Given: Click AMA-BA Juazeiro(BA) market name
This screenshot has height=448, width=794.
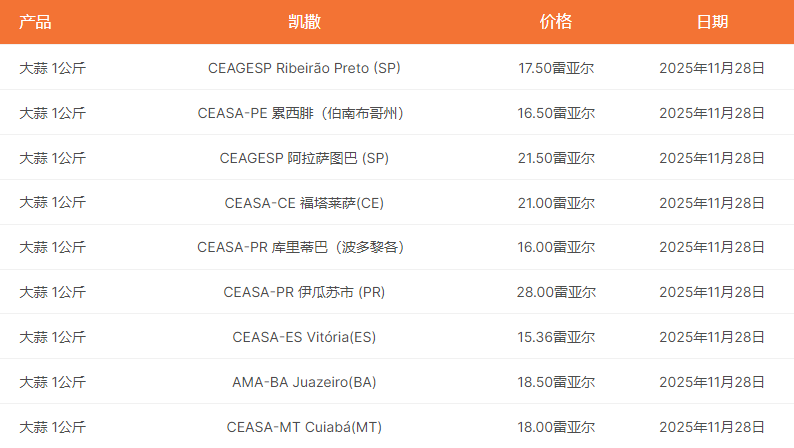Looking at the screenshot, I should 304,382.
